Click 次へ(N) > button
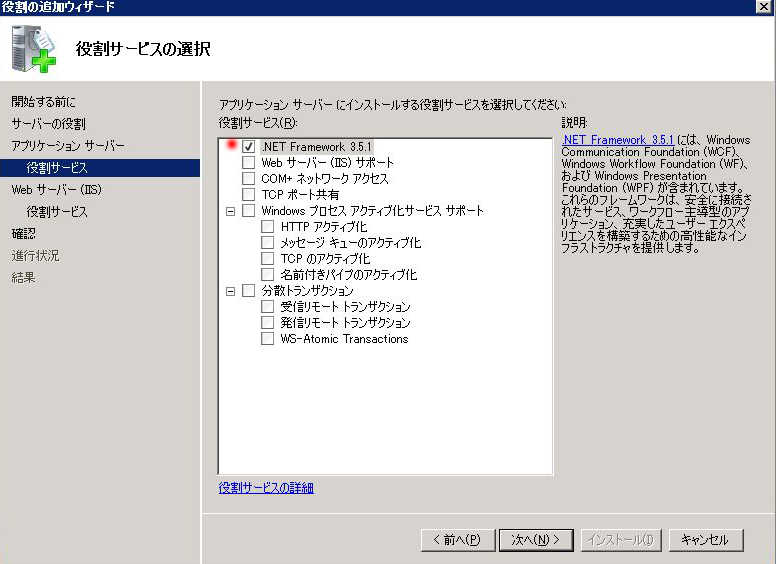The width and height of the screenshot is (776, 564). (536, 540)
